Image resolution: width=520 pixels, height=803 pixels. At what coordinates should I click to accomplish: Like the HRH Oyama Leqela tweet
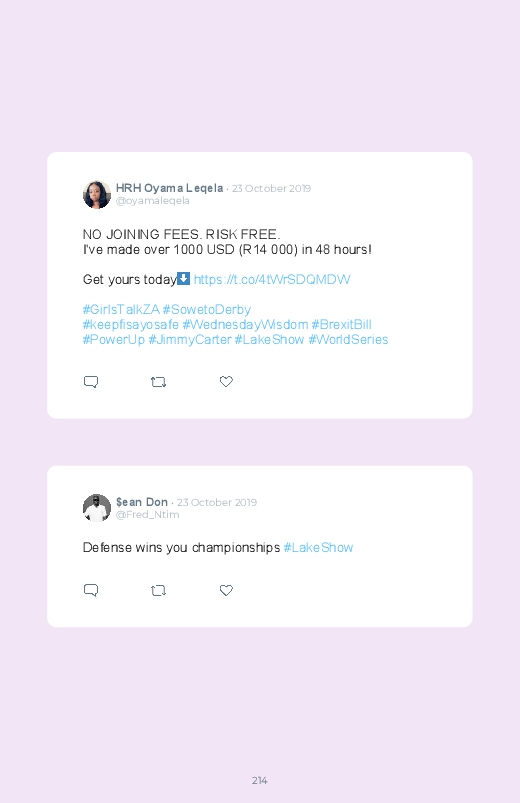226,382
